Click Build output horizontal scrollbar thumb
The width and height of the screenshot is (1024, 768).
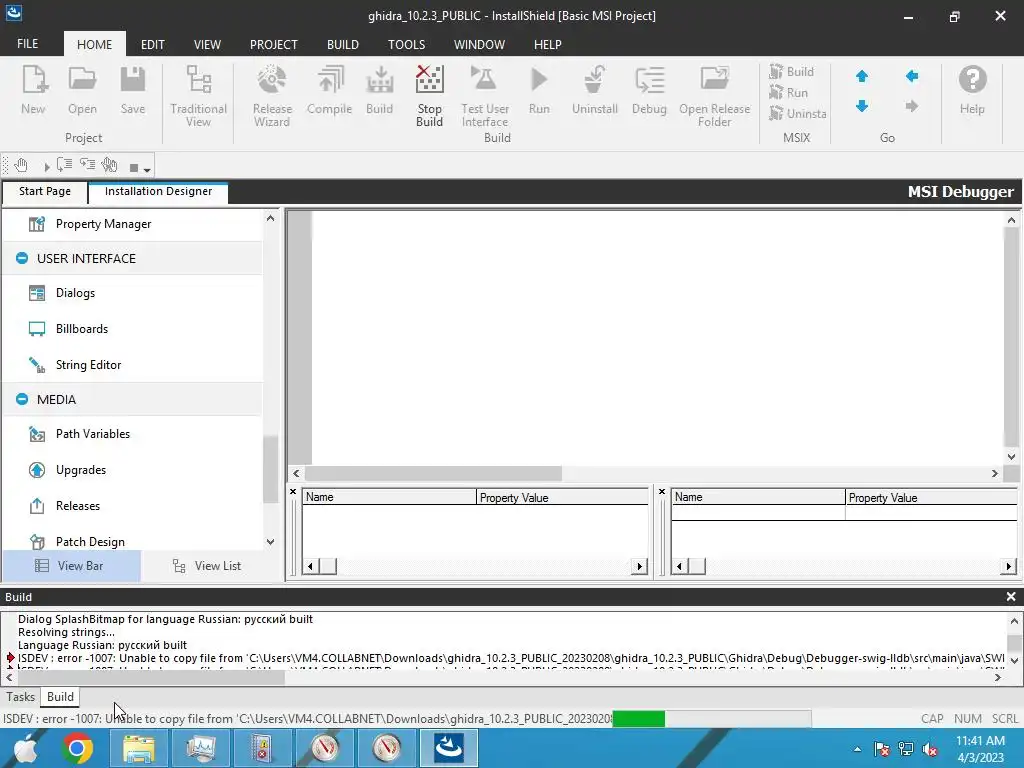(152, 678)
